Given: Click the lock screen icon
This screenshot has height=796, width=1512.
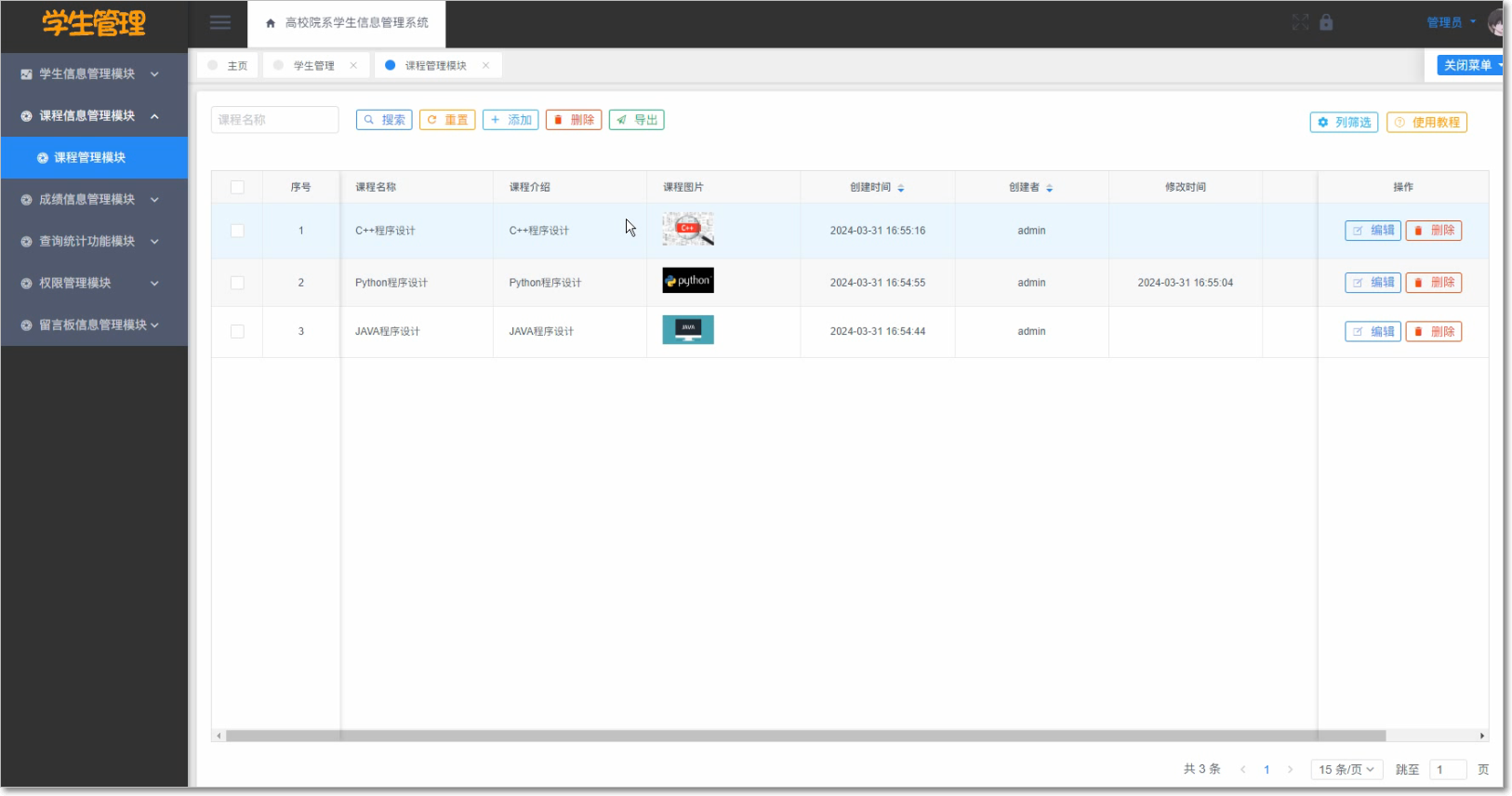Looking at the screenshot, I should pos(1326,22).
